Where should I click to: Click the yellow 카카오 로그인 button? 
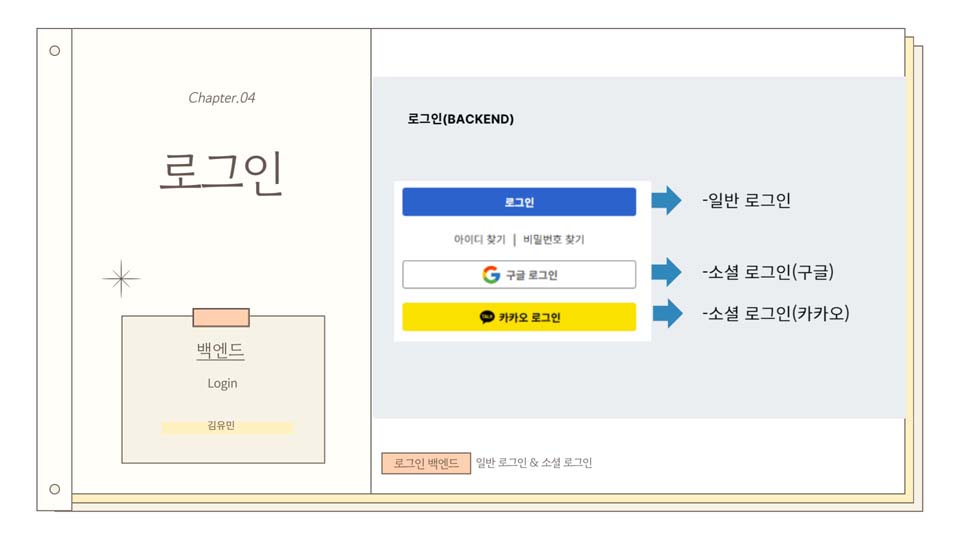click(x=519, y=317)
